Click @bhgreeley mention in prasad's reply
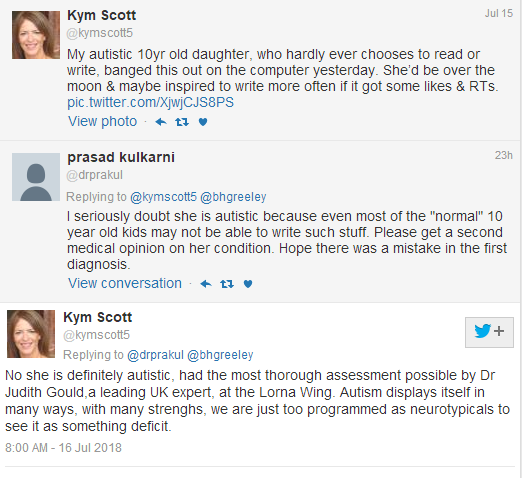The height and width of the screenshot is (478, 522). point(233,197)
